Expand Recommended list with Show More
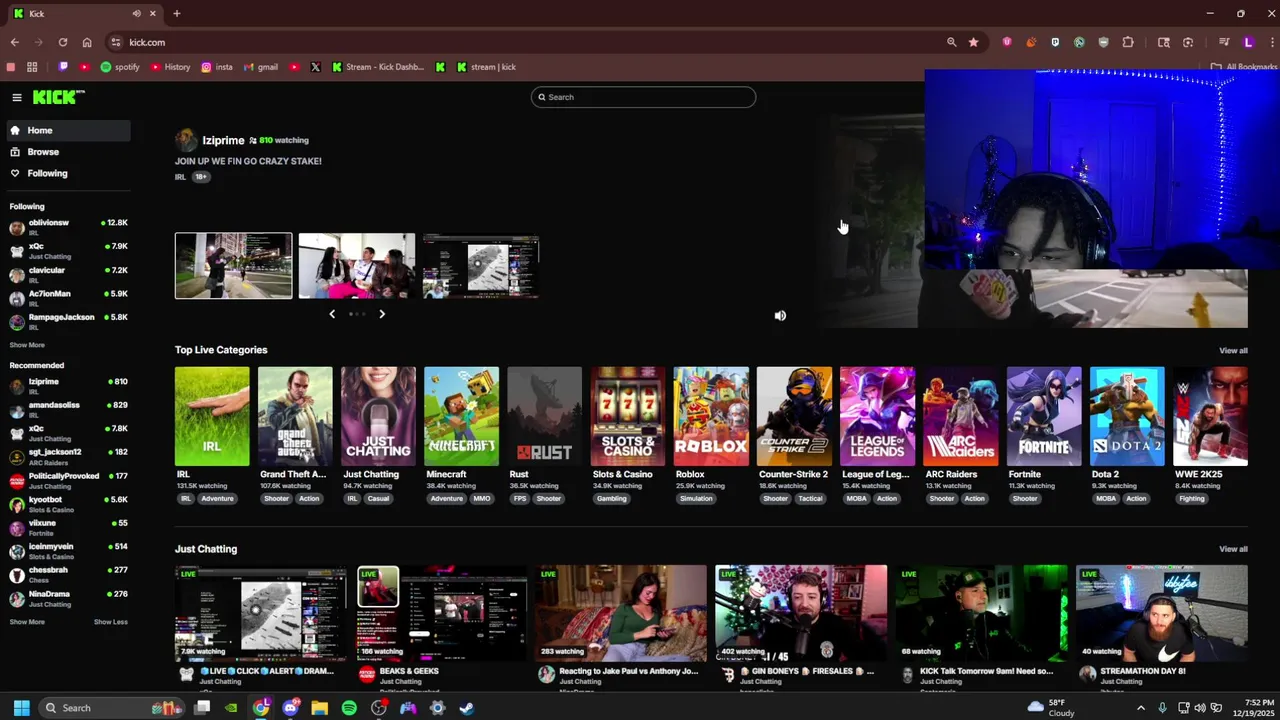The width and height of the screenshot is (1280, 720). [x=27, y=622]
